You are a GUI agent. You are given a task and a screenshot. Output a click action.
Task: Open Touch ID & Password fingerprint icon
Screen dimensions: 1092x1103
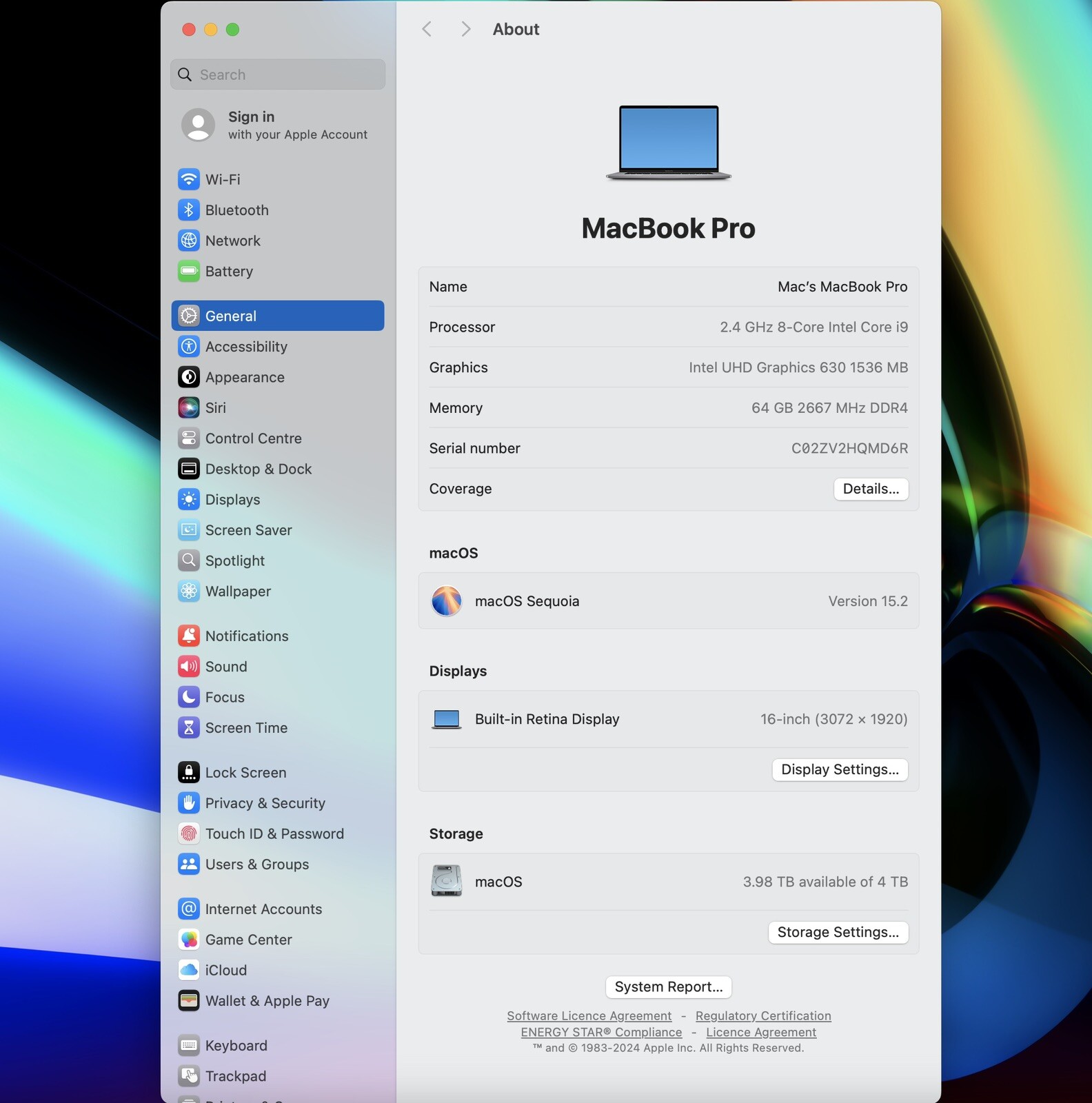pos(188,833)
